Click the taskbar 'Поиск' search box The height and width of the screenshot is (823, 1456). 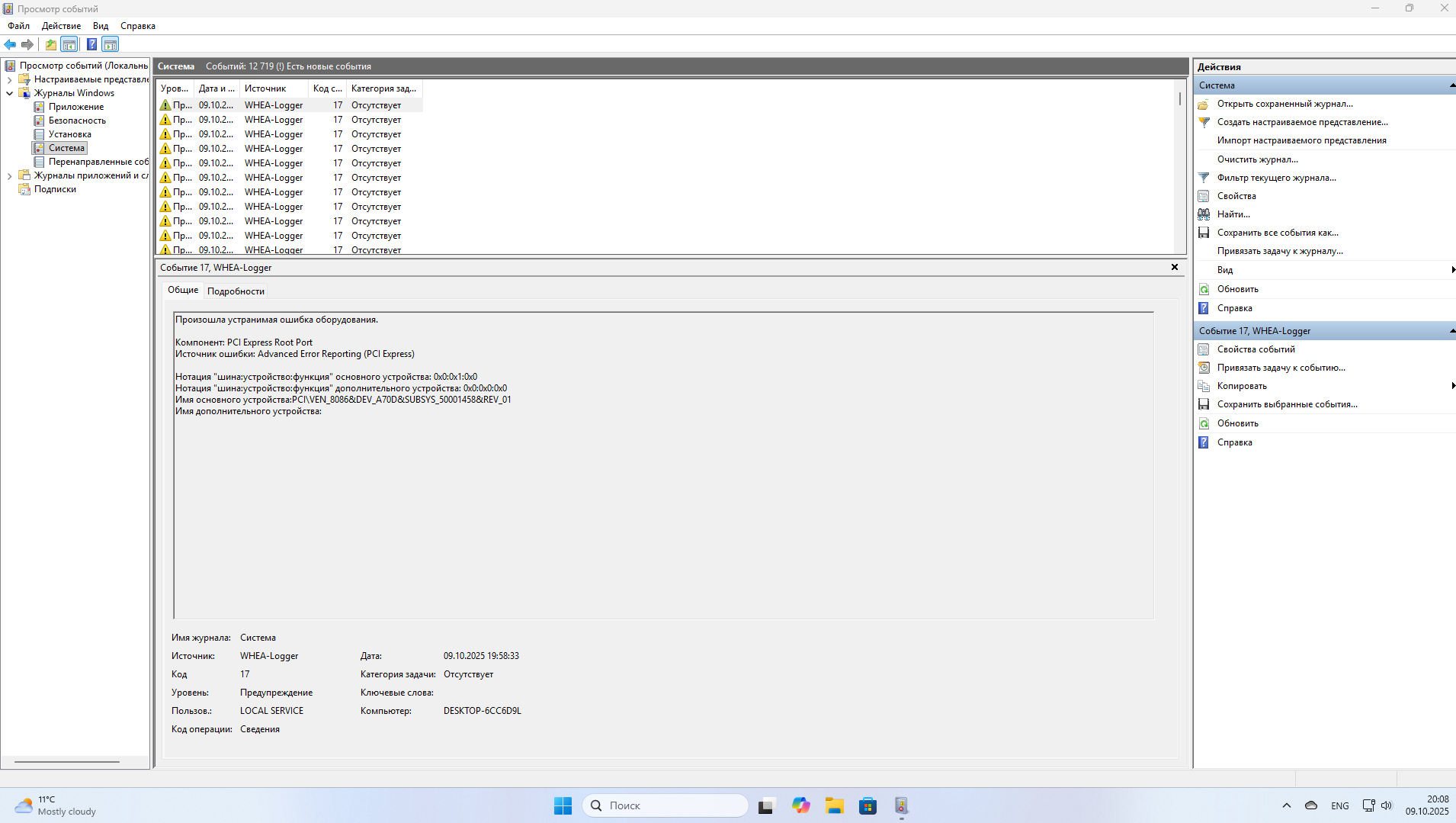pos(665,805)
